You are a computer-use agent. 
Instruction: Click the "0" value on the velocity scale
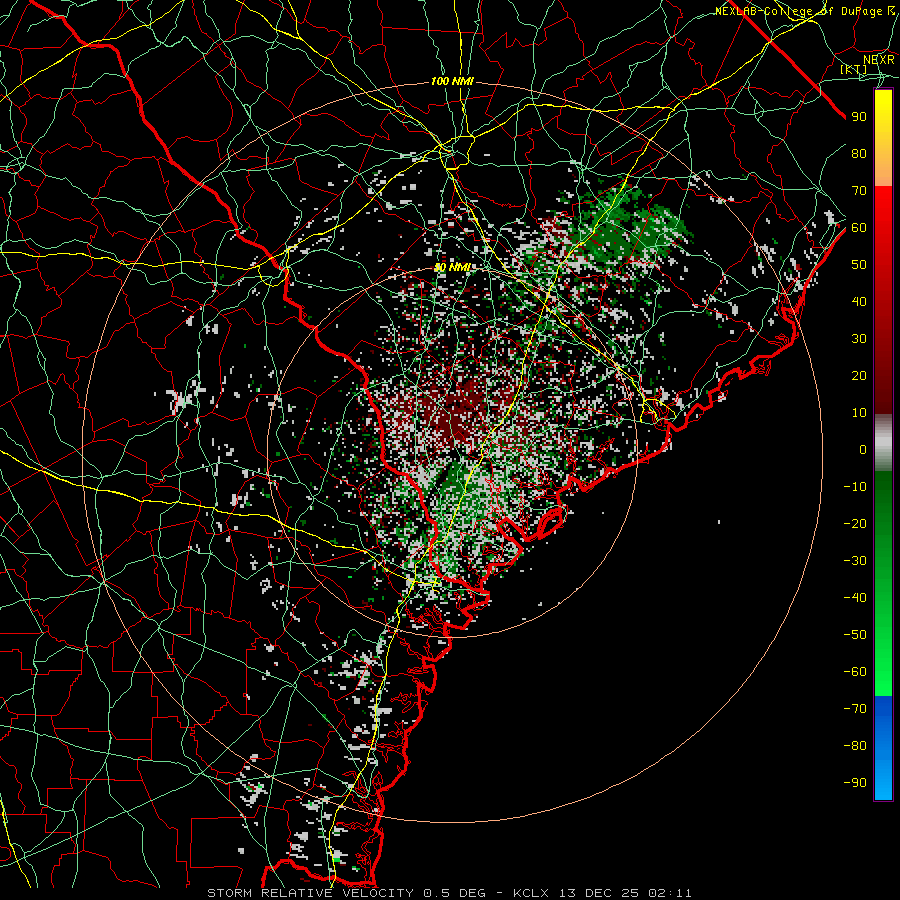pyautogui.click(x=863, y=450)
